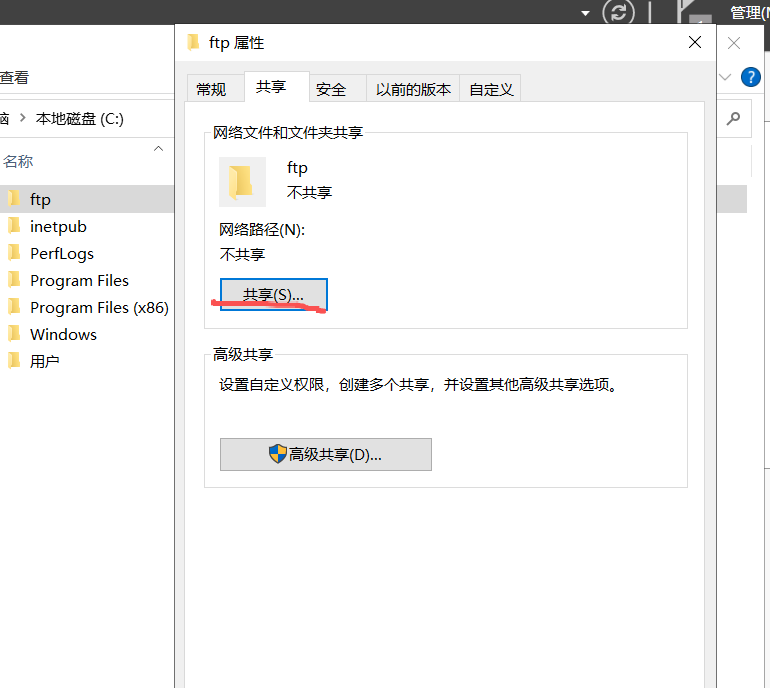Go to the 自定义 tab

pos(491,89)
